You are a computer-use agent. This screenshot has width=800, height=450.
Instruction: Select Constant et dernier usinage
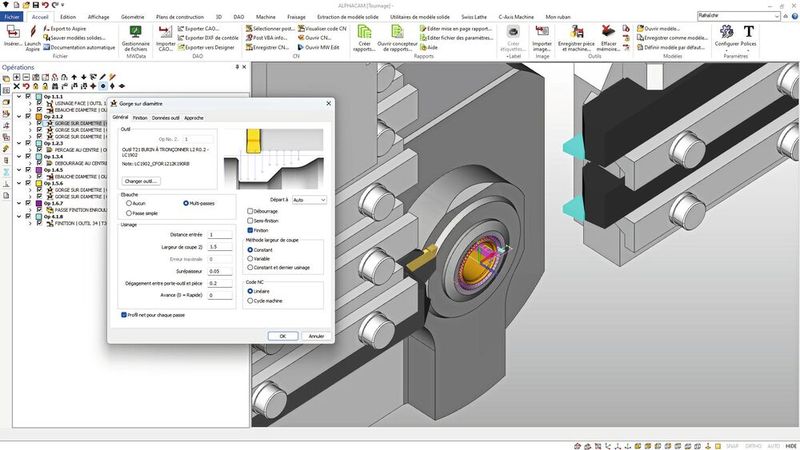click(x=250, y=267)
